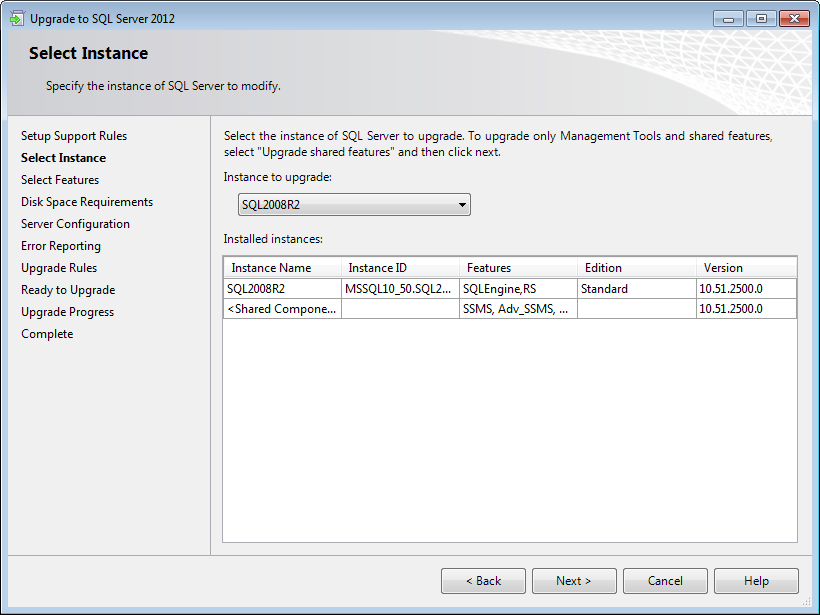Image resolution: width=820 pixels, height=615 pixels.
Task: Click the Standard edition cell
Action: (x=636, y=289)
